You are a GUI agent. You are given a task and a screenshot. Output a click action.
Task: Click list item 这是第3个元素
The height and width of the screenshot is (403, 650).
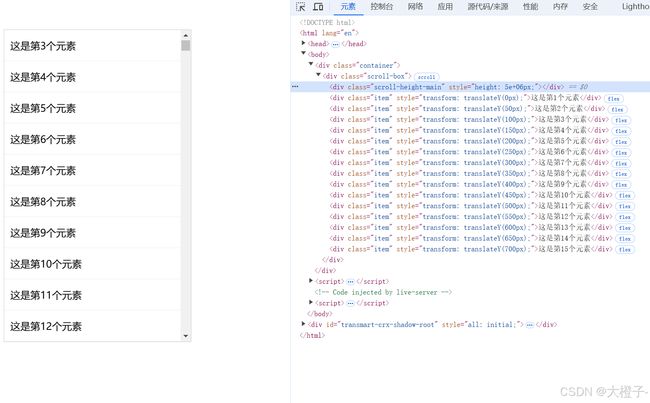coord(92,46)
